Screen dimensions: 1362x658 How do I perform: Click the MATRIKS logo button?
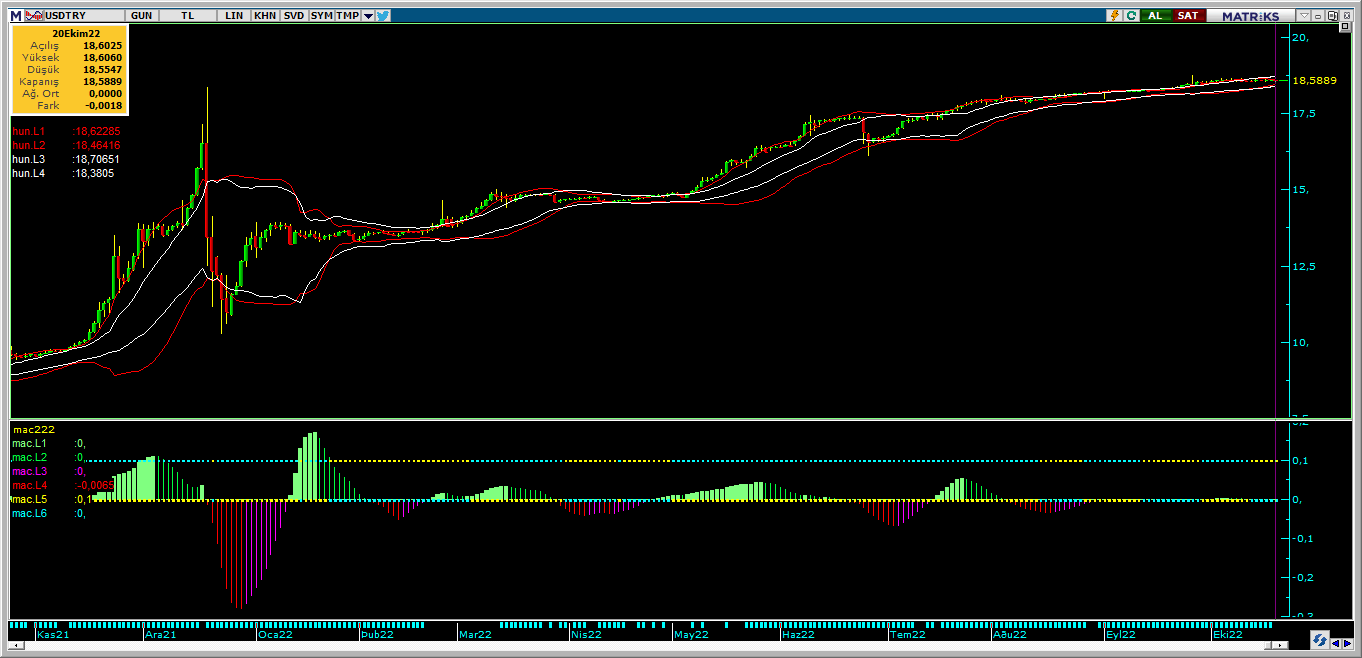(x=1250, y=16)
